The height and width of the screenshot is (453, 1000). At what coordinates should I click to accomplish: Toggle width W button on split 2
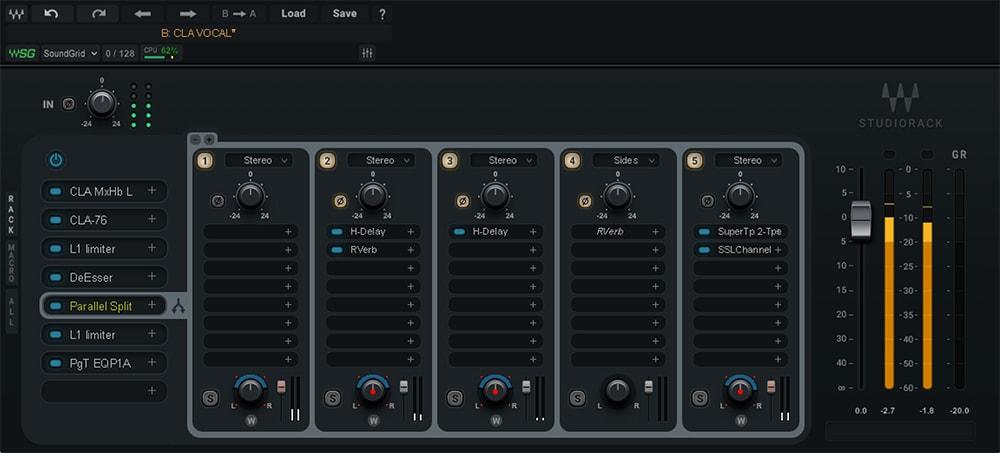[374, 420]
